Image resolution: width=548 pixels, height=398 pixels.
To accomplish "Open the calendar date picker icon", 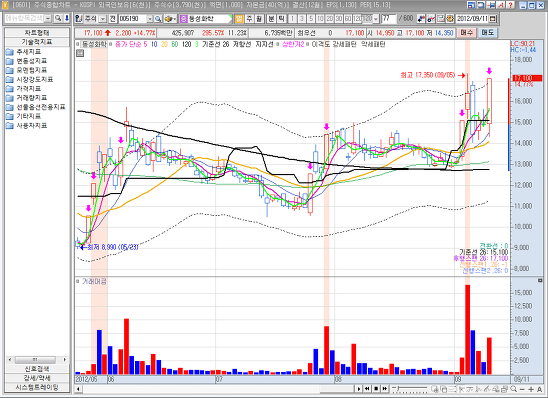I will coord(493,19).
